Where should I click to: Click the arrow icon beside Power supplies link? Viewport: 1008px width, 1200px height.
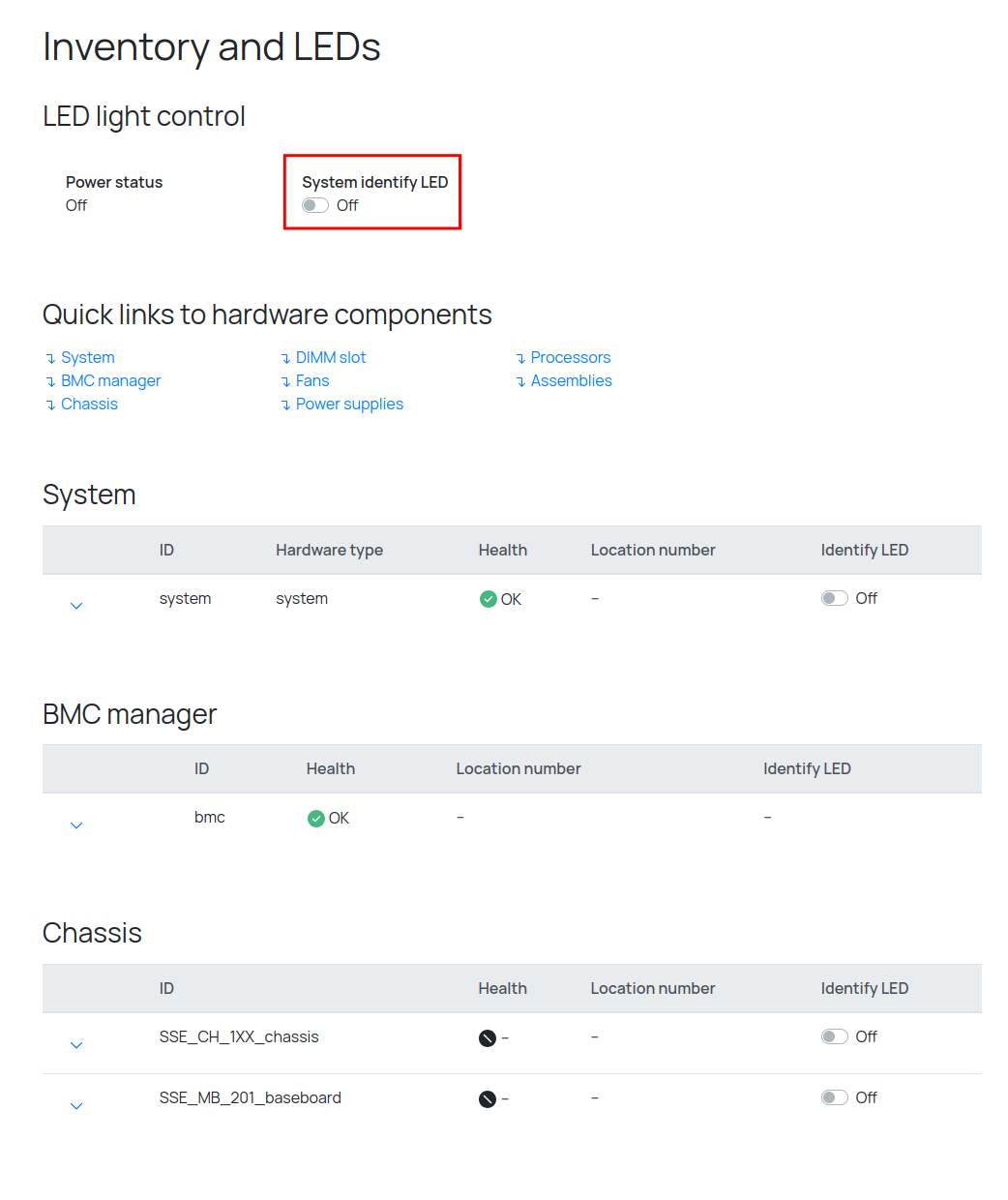[285, 405]
